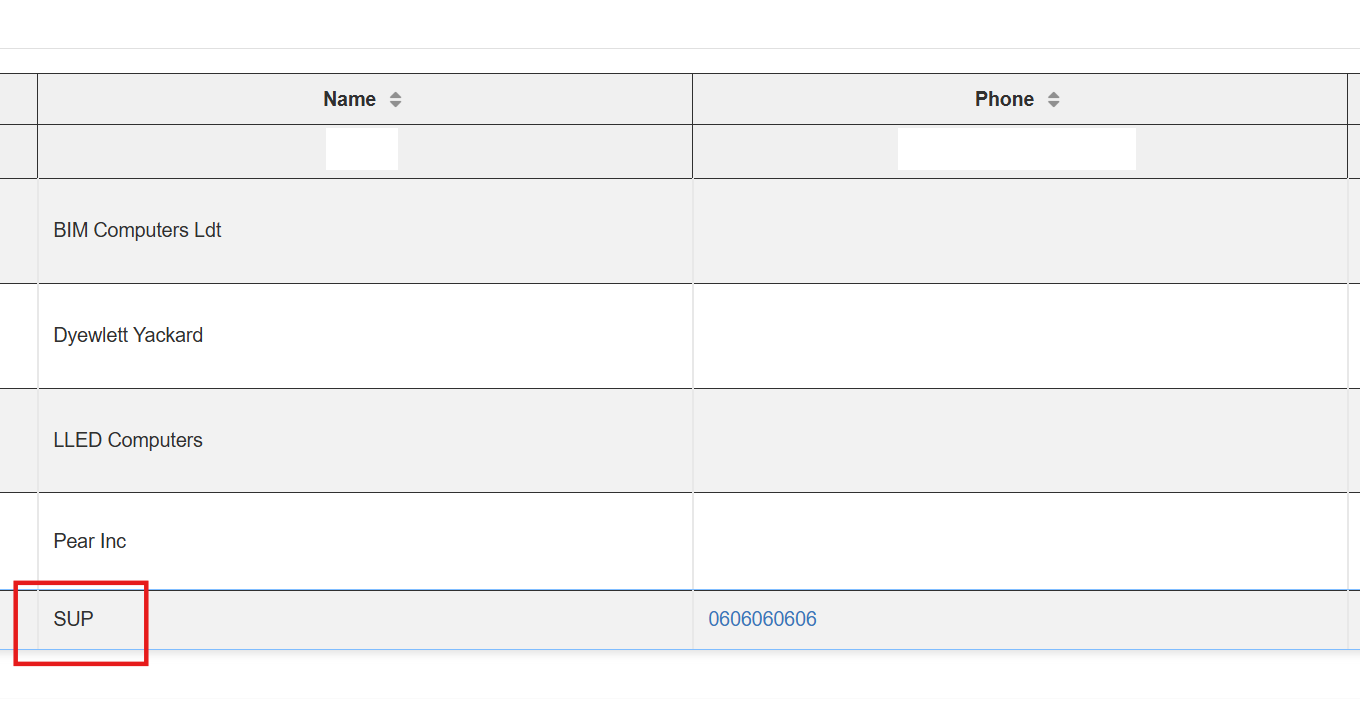Select the LLED Computers supplier name
The width and height of the screenshot is (1360, 723).
click(x=128, y=440)
